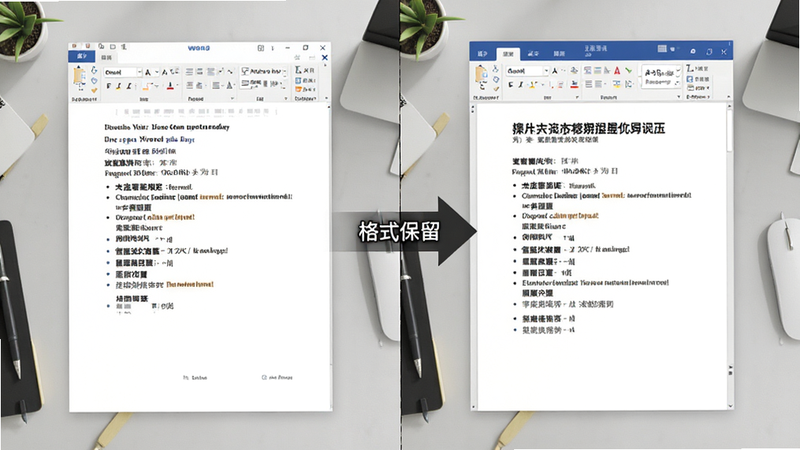This screenshot has height=450, width=800.
Task: Open the highlight color dropdown, left window
Action: coord(157,86)
